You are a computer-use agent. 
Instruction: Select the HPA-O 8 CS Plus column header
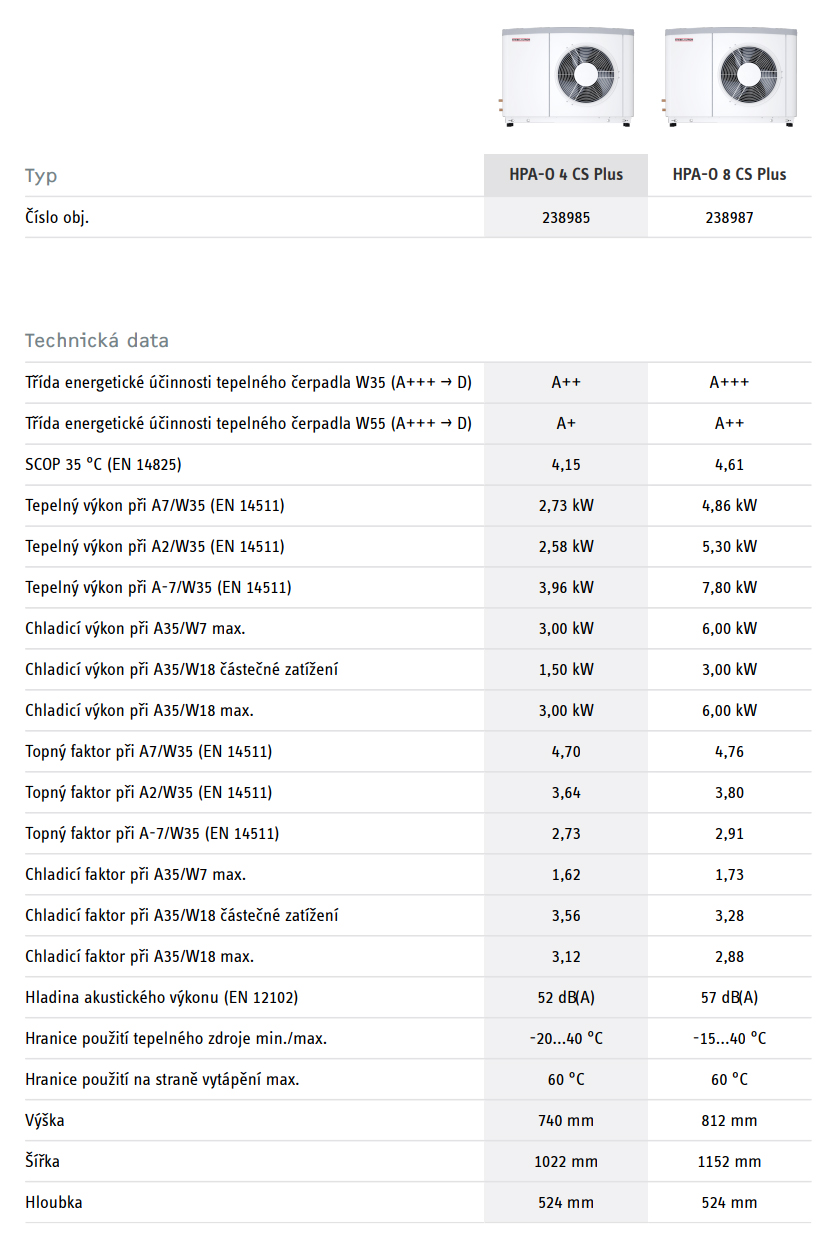tap(729, 175)
